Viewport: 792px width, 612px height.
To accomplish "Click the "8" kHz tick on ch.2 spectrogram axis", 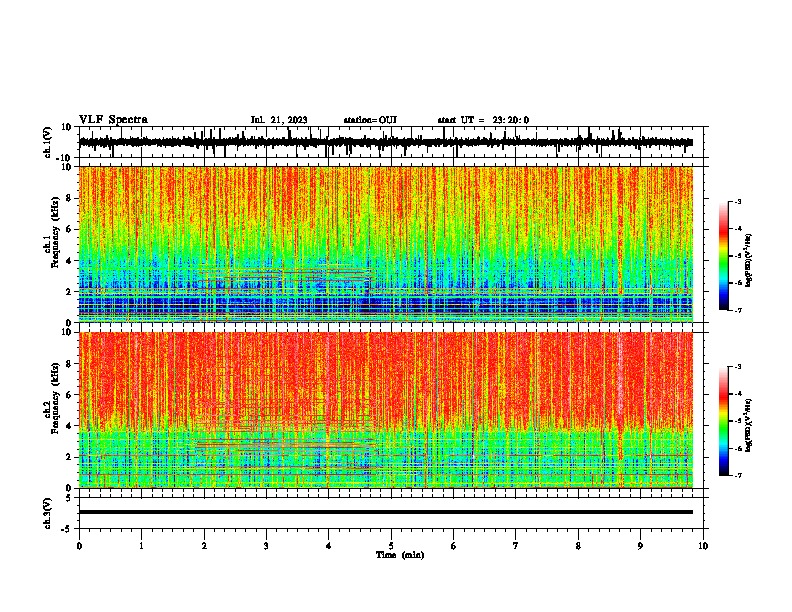I will click(x=70, y=364).
